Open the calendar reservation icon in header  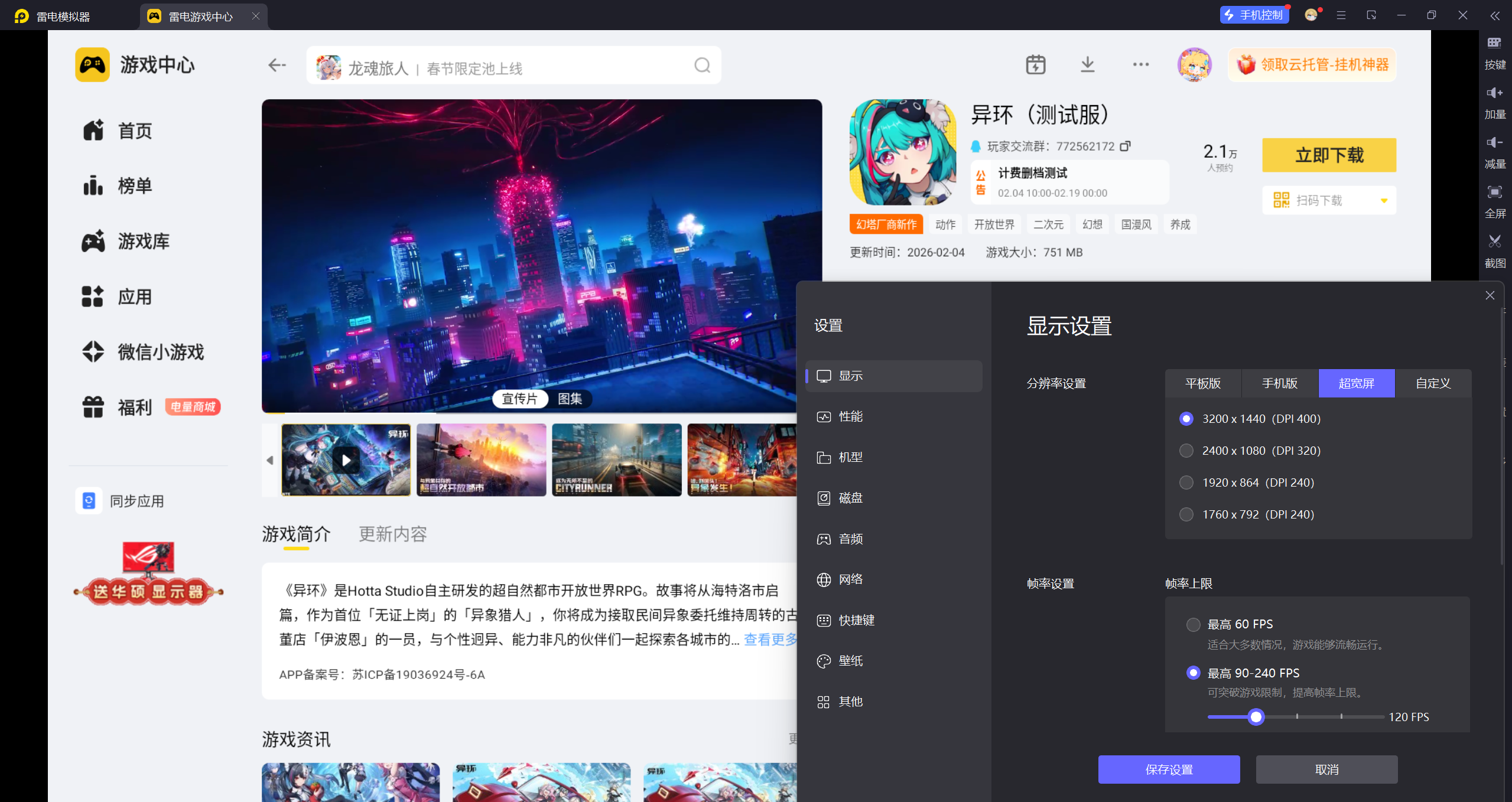click(1035, 64)
